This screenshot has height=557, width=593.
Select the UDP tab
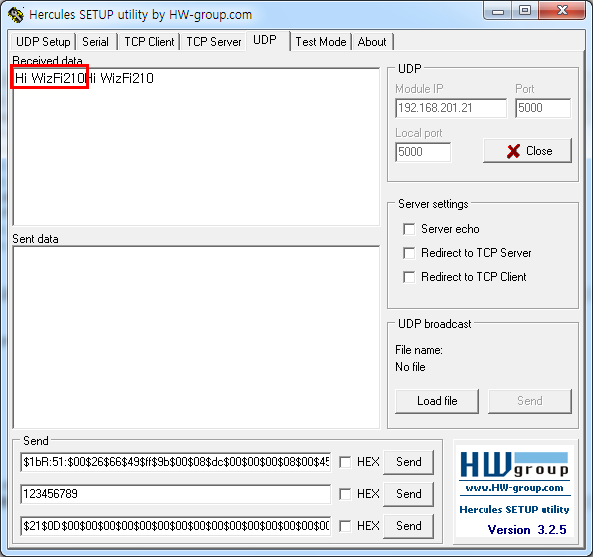(x=268, y=40)
